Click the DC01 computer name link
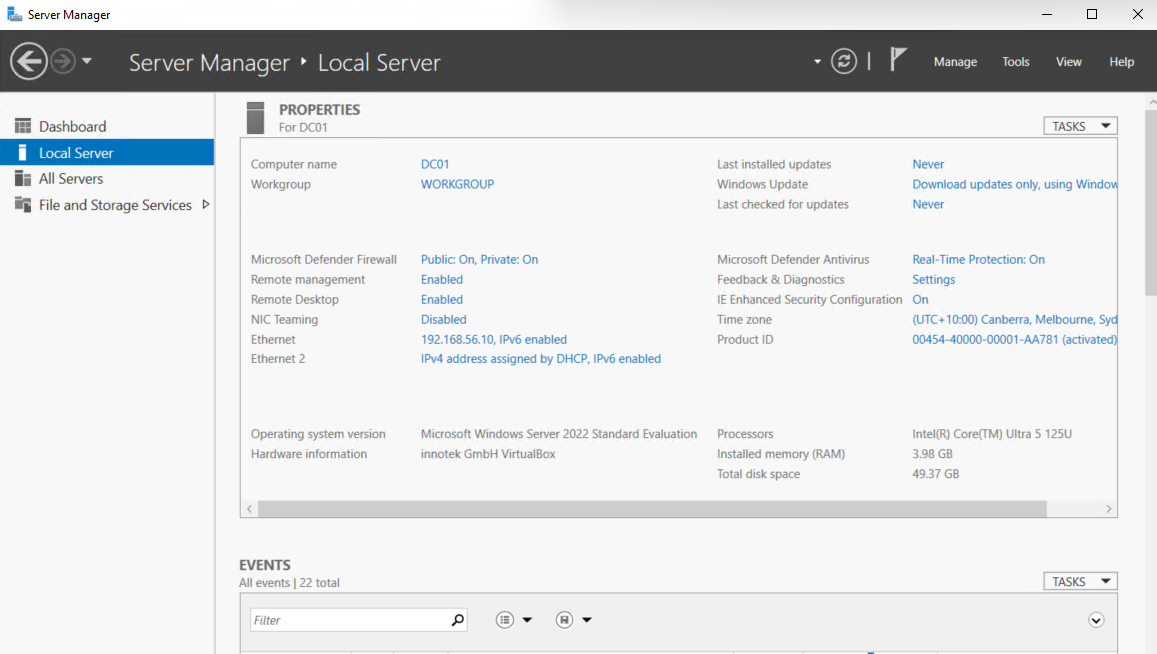This screenshot has width=1157, height=654. click(x=435, y=164)
